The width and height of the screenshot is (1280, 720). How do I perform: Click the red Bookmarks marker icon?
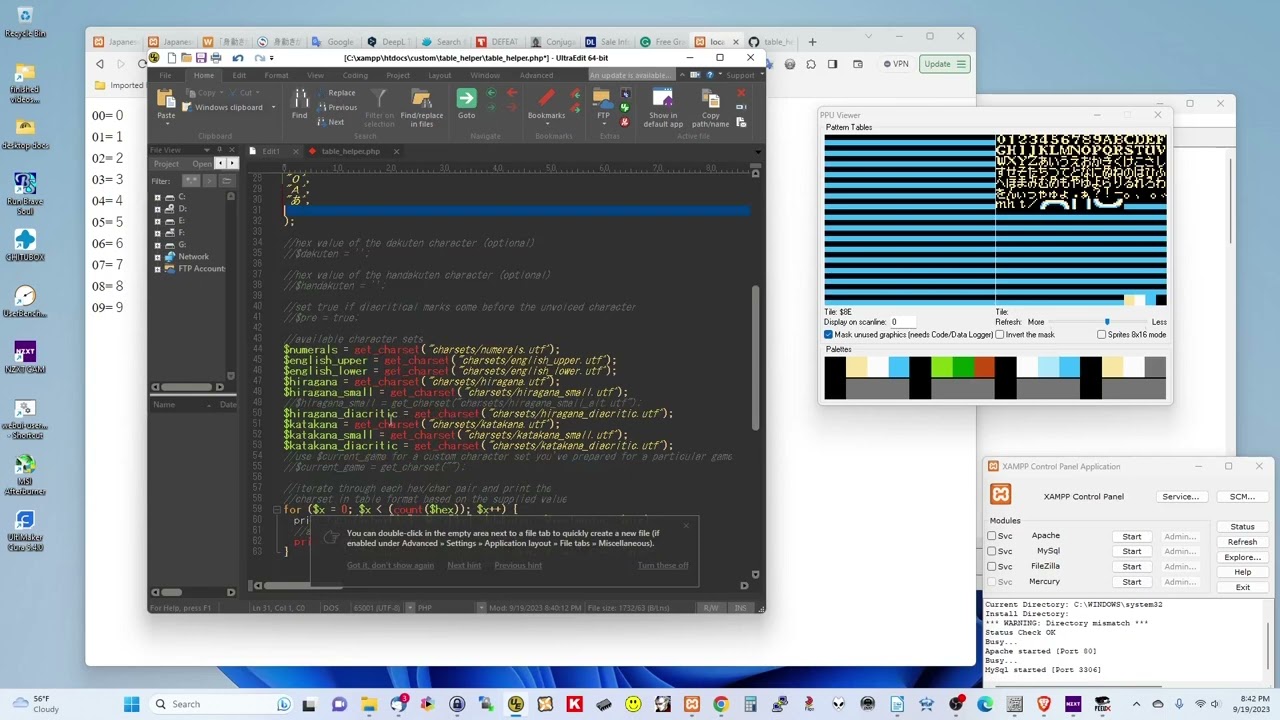tap(546, 98)
